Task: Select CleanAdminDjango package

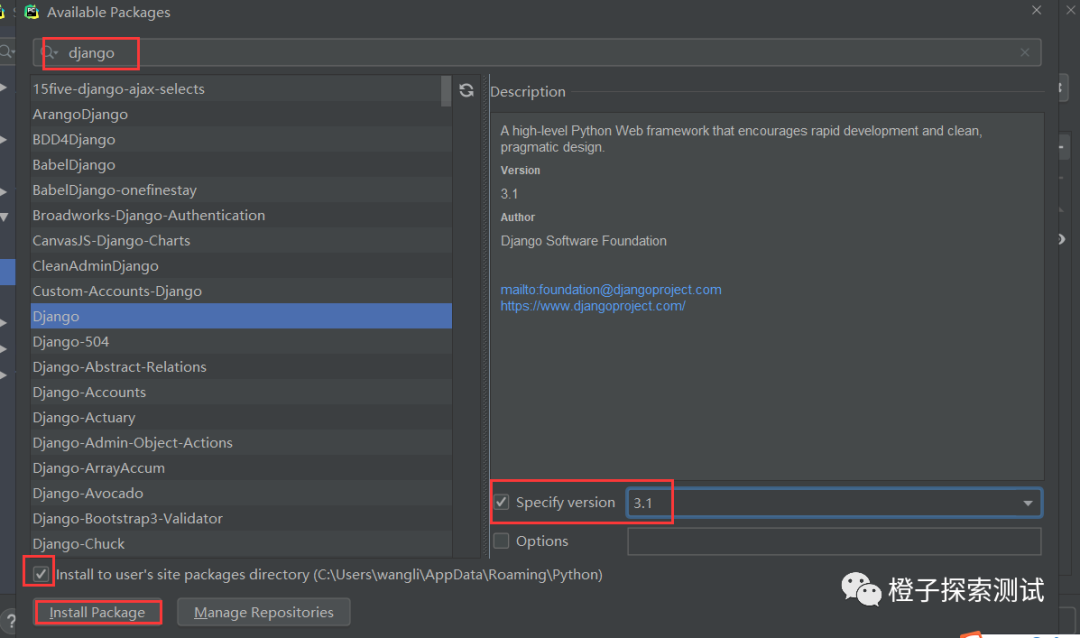Action: pyautogui.click(x=241, y=266)
